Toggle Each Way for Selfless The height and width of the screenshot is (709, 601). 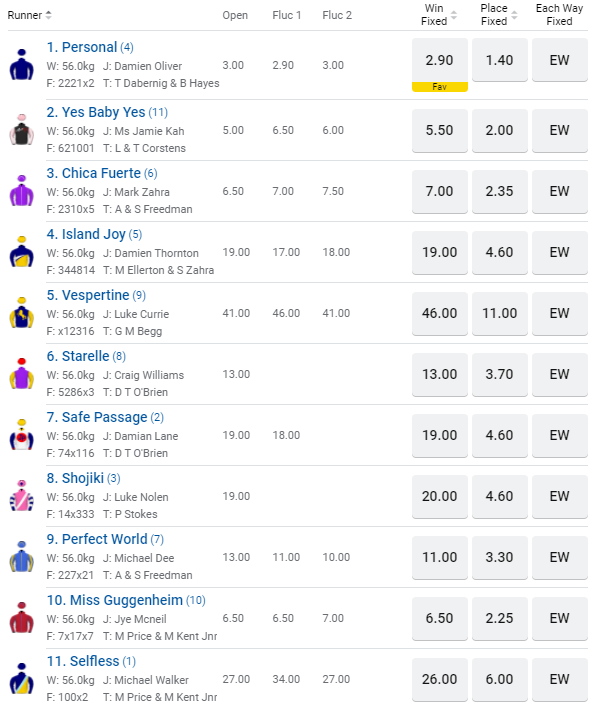pos(559,679)
